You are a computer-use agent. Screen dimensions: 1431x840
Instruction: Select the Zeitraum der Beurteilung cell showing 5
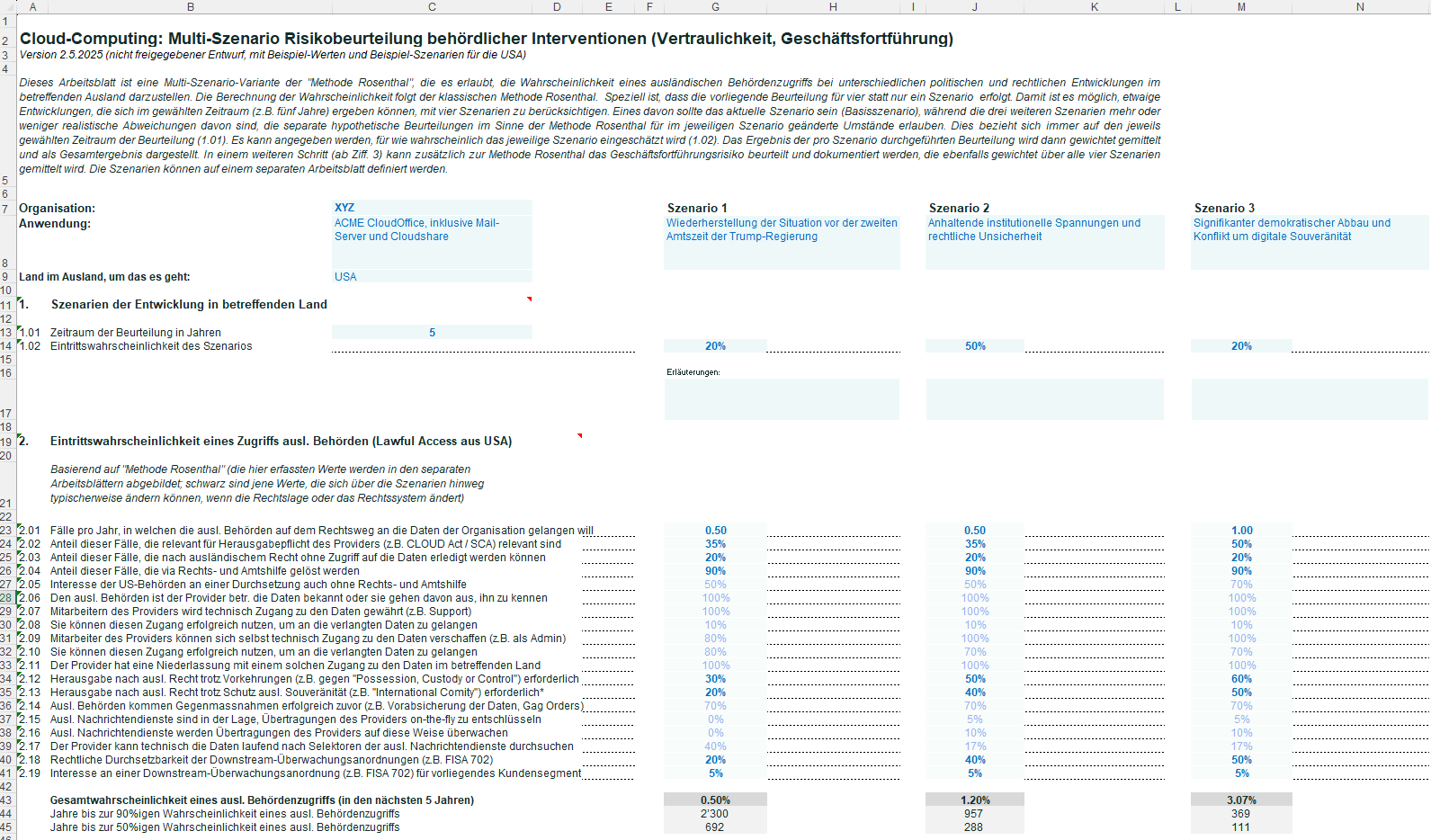(432, 333)
